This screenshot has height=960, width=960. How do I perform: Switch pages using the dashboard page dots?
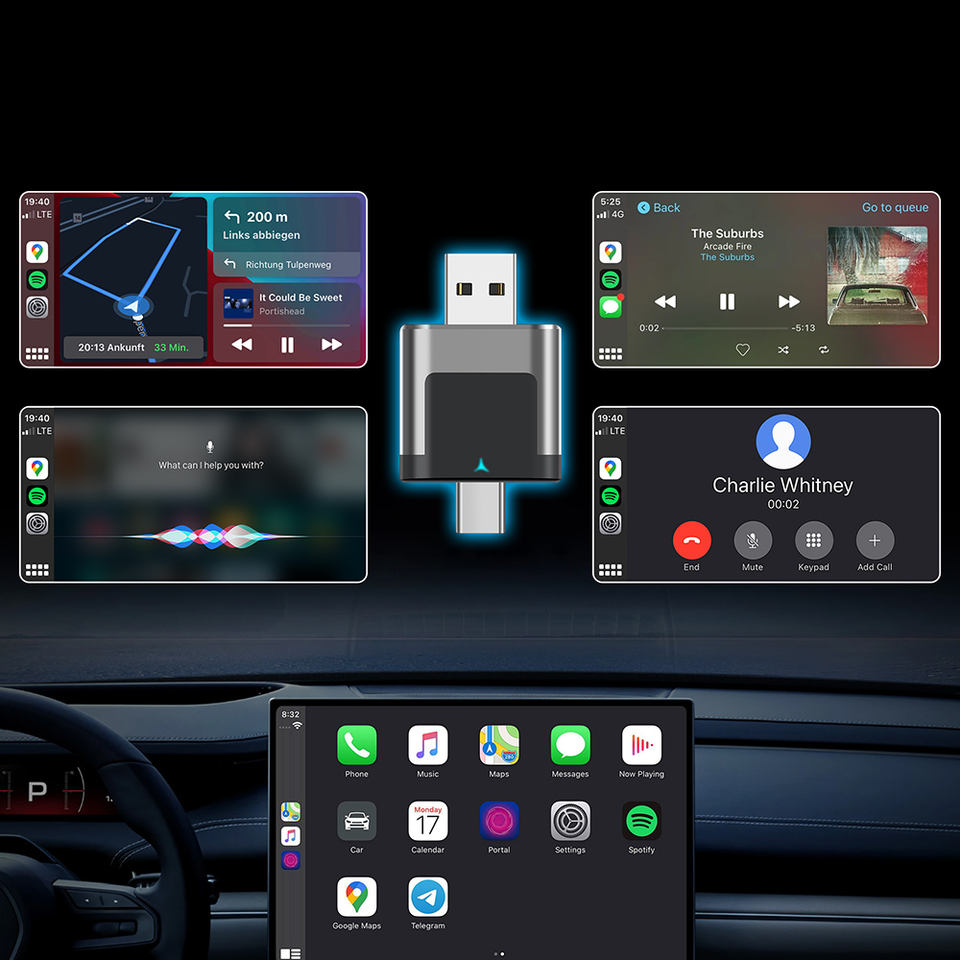tap(499, 954)
